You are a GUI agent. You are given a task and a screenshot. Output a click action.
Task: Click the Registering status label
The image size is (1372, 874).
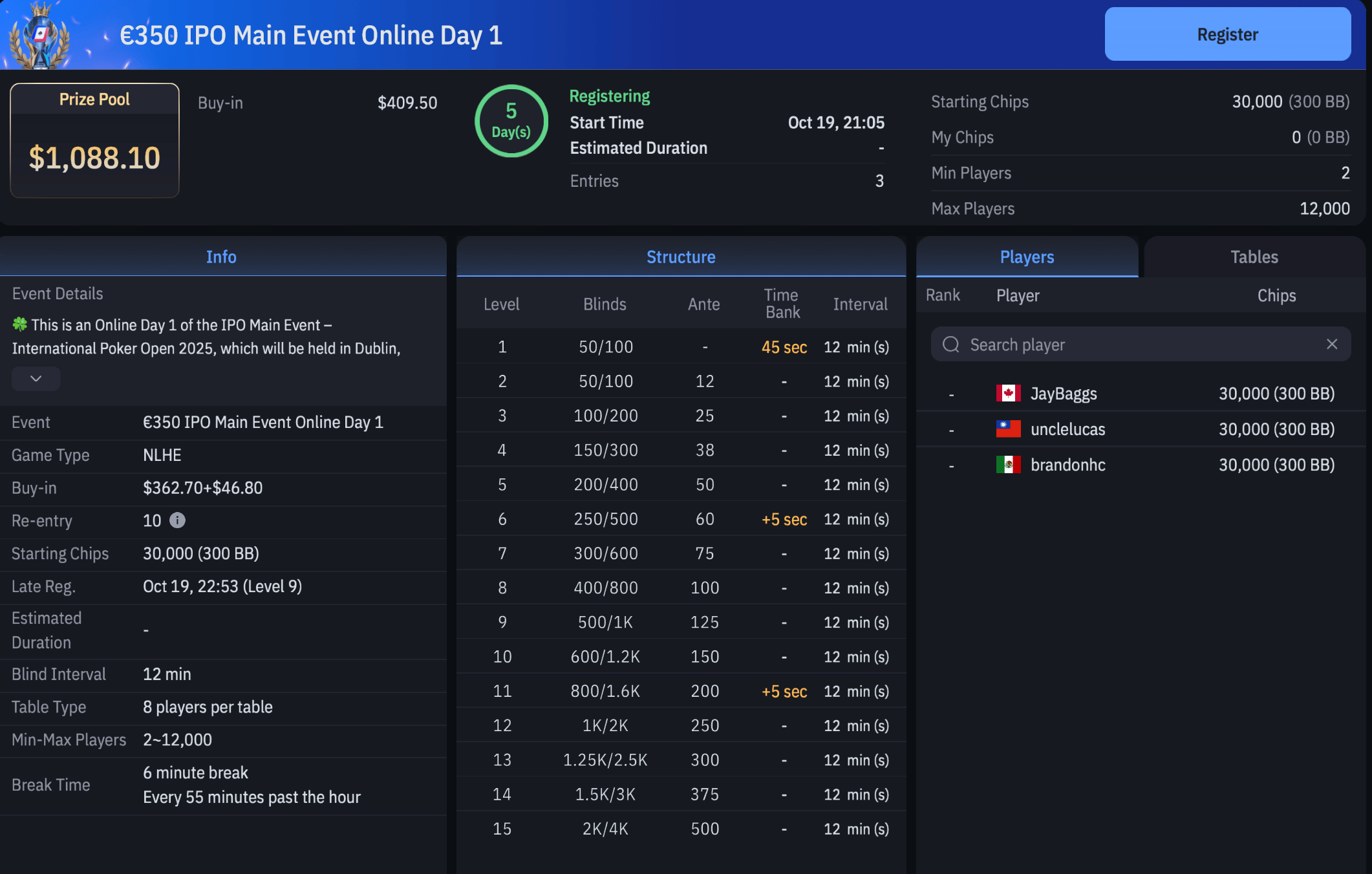point(610,96)
